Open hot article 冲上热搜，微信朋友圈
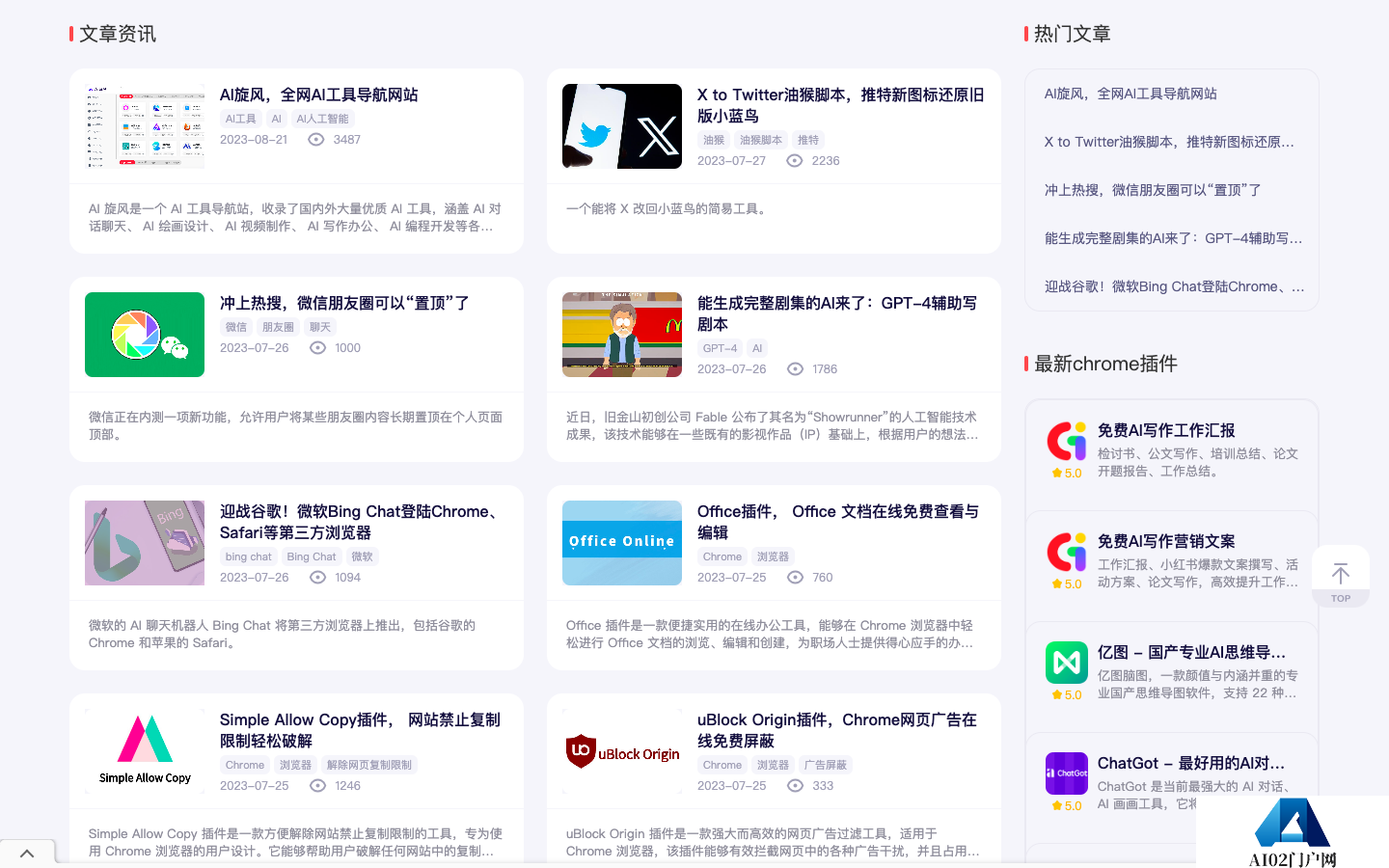Screen dimensions: 1389x868 (x=1153, y=190)
